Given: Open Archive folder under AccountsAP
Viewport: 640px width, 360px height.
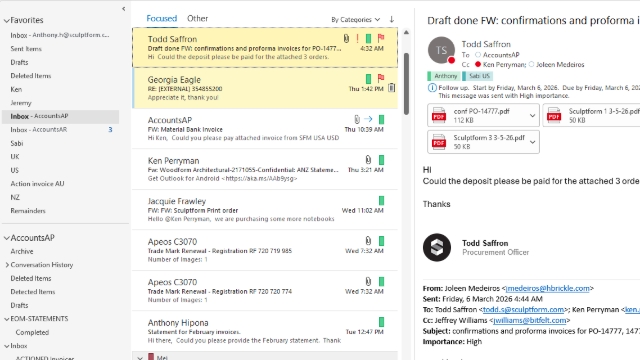Looking at the screenshot, I should tap(22, 251).
